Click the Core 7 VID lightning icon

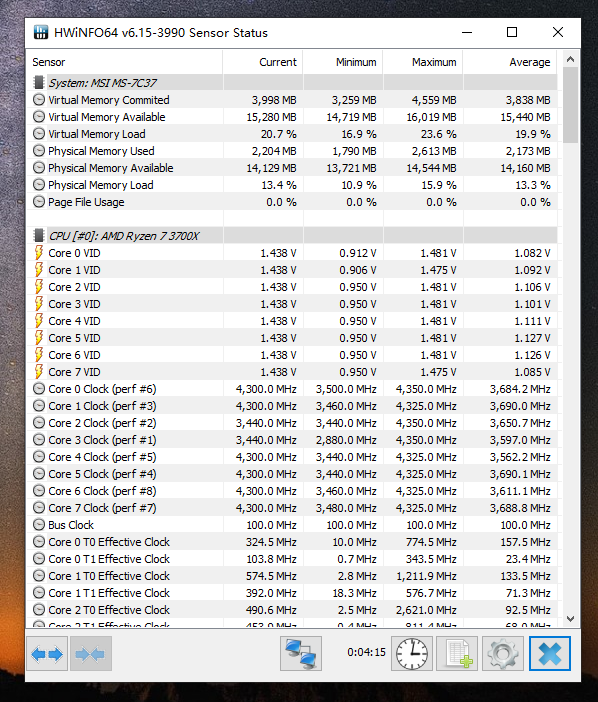coord(39,372)
